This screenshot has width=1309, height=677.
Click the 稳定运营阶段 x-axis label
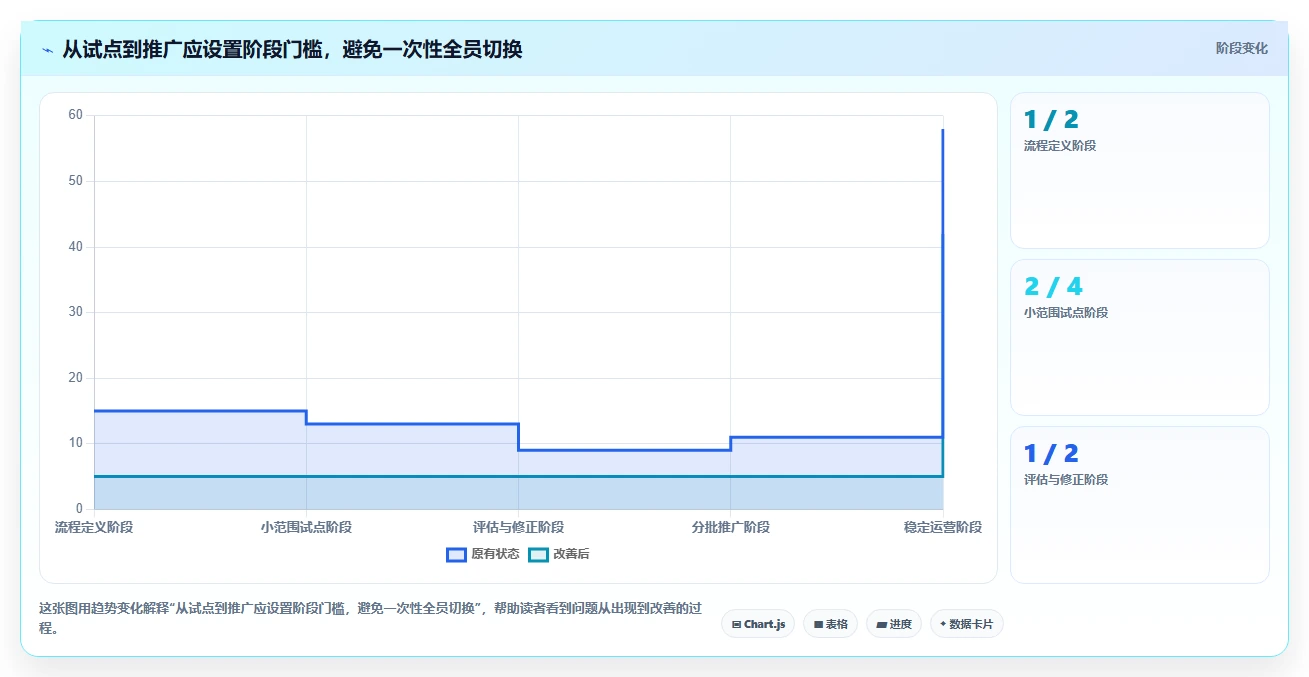point(942,527)
